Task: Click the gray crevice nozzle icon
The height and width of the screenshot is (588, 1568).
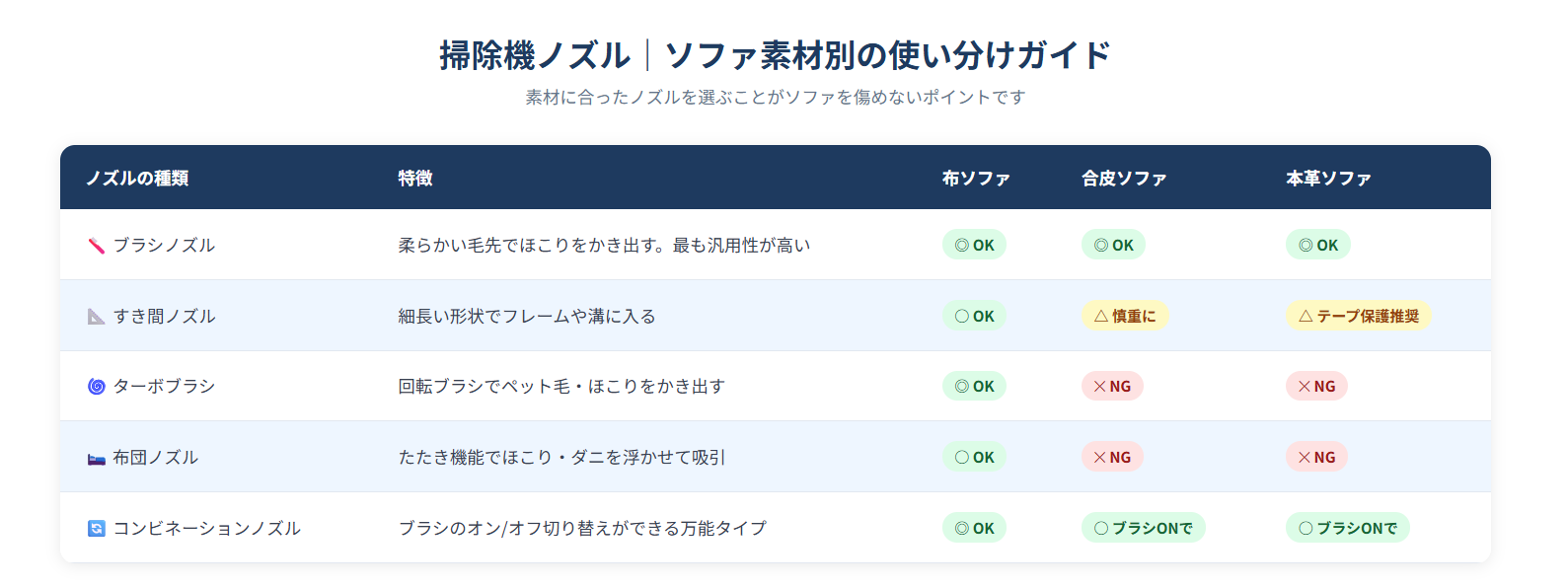Action: pos(96,317)
